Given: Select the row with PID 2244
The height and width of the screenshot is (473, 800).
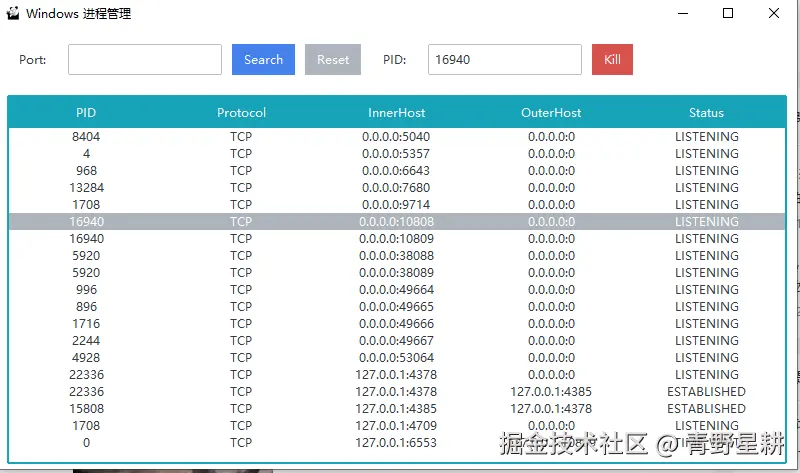Looking at the screenshot, I should [397, 341].
